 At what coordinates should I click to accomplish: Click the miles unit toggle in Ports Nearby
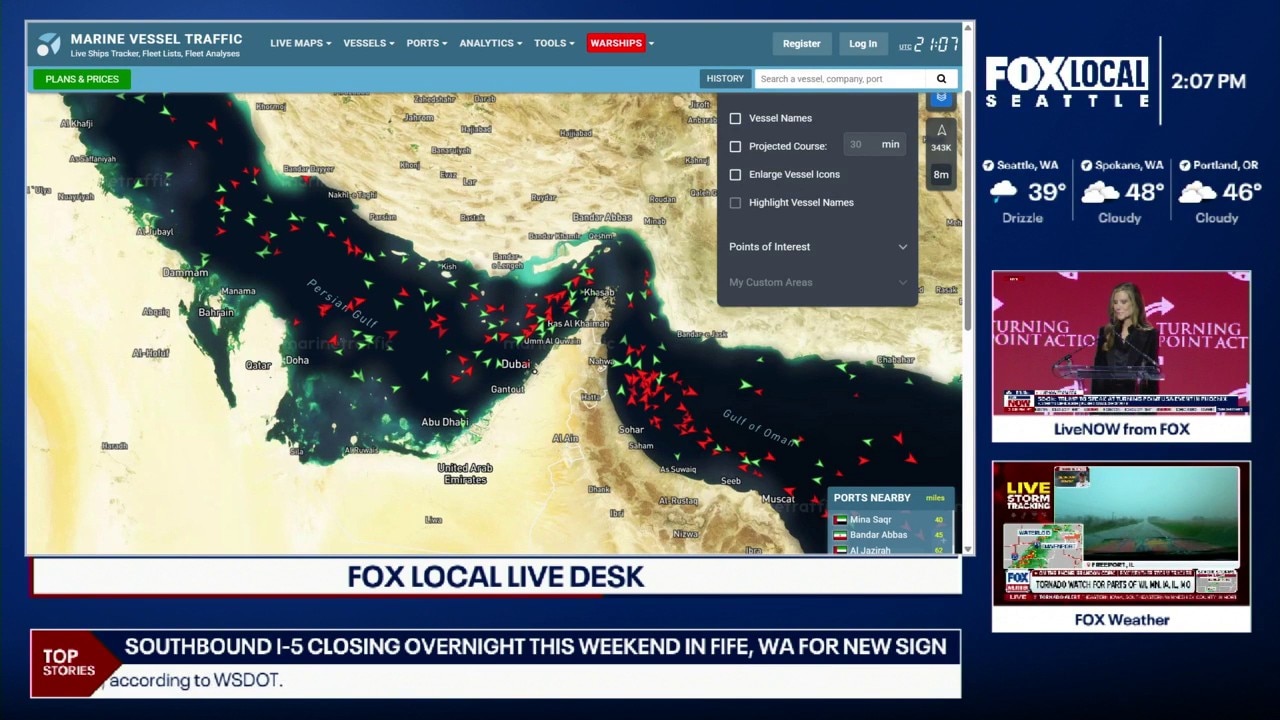(934, 497)
